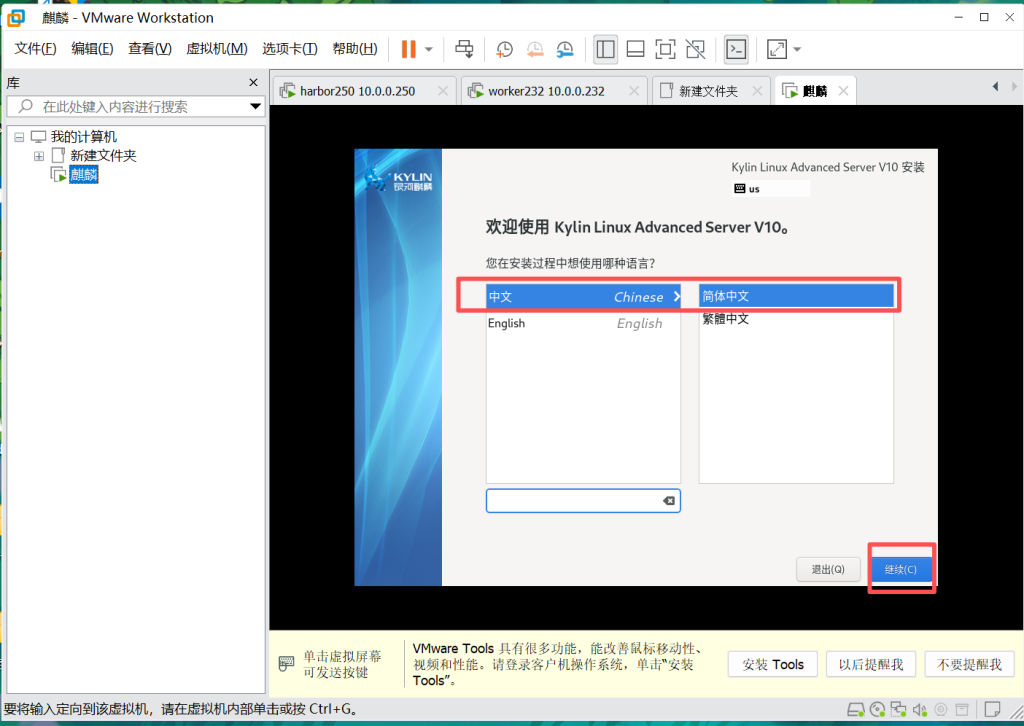Screen dimensions: 1024x726
Task: Open the power options dropdown arrow beside pause
Action: coord(429,49)
